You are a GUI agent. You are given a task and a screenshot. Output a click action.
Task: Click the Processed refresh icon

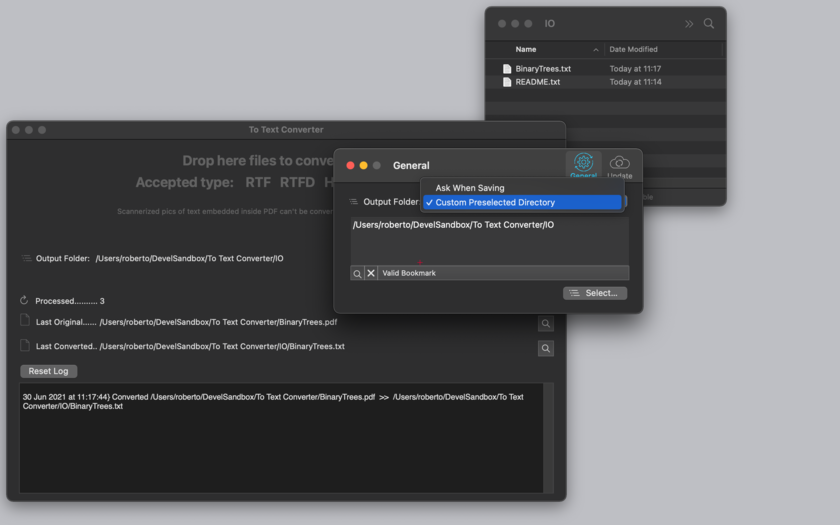(x=24, y=300)
